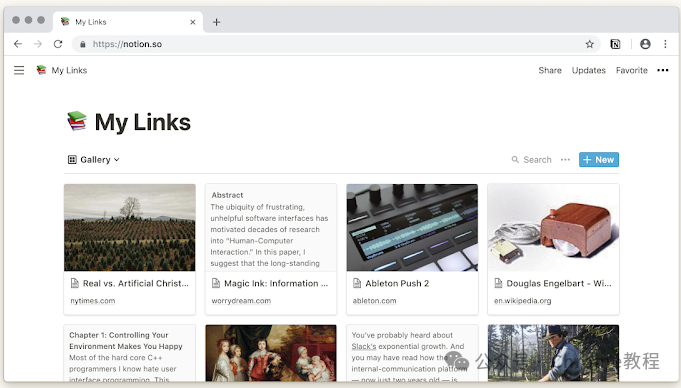Click the page icon beside Douglas Engelbart
Viewport: 681px width, 388px height.
tap(498, 283)
